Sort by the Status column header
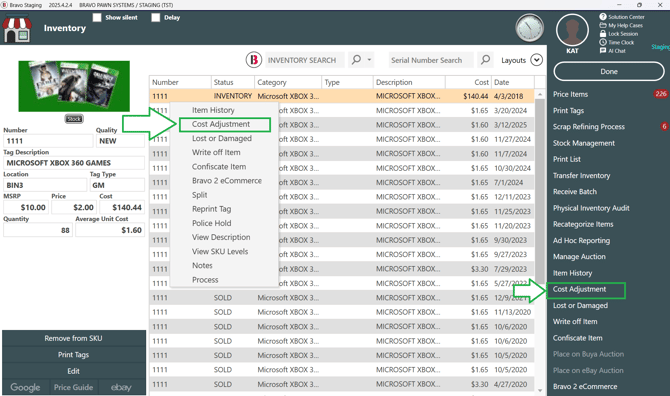This screenshot has height=396, width=670. (232, 82)
